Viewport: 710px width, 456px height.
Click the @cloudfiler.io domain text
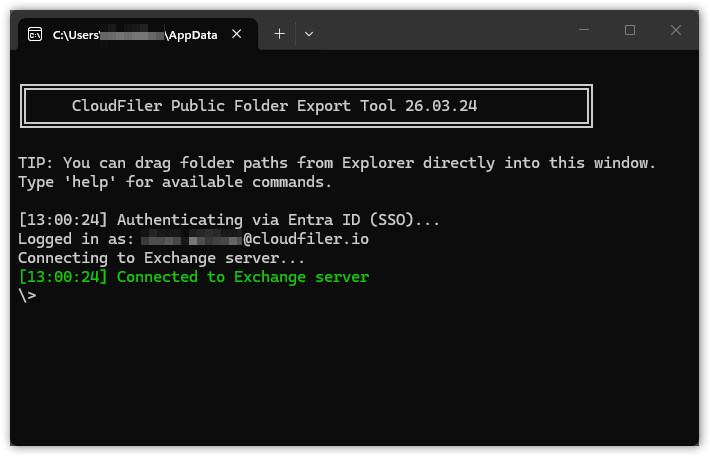306,239
